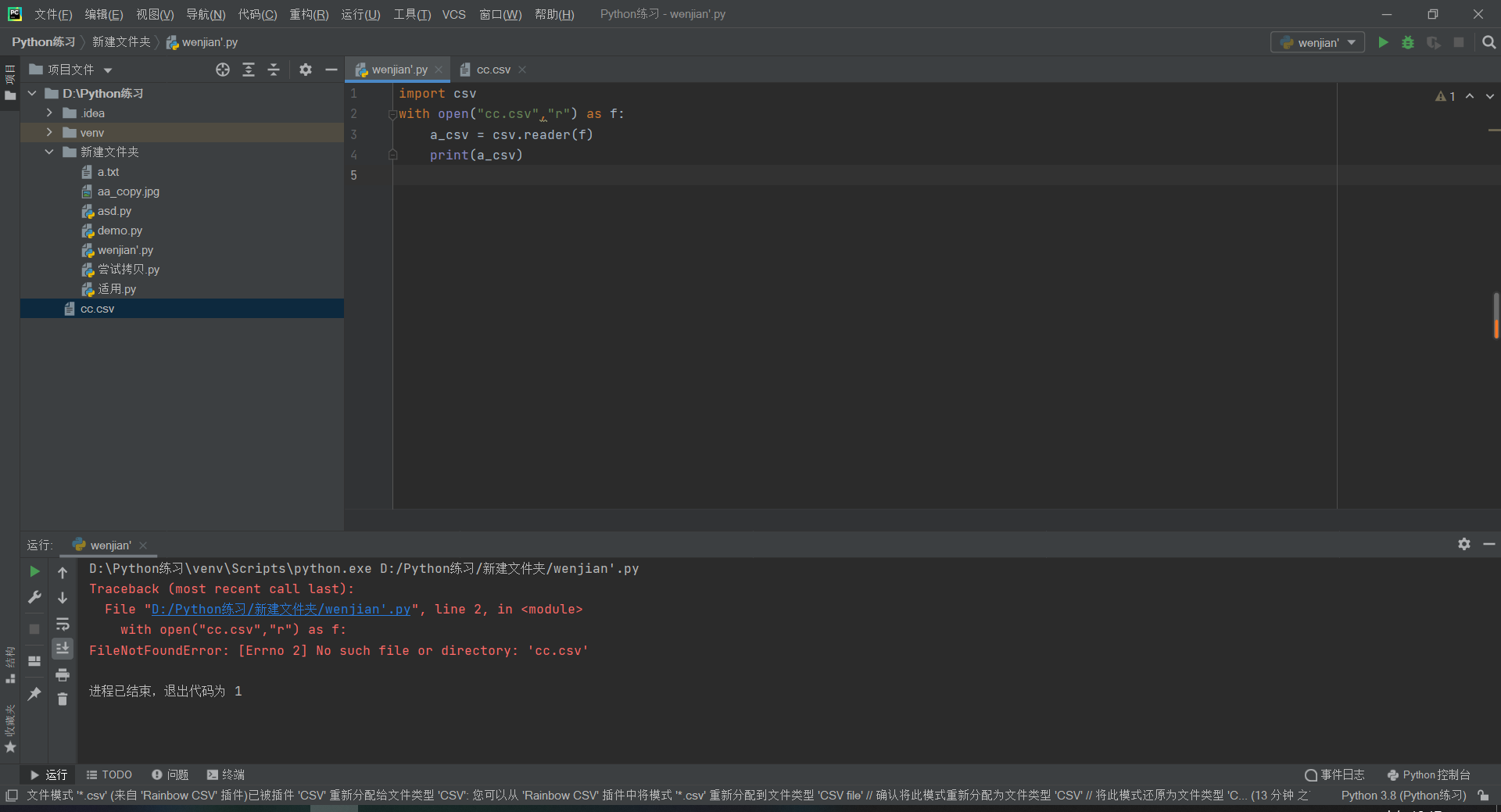The height and width of the screenshot is (812, 1501).
Task: Locate opened file target icon in project panel
Action: pyautogui.click(x=223, y=70)
